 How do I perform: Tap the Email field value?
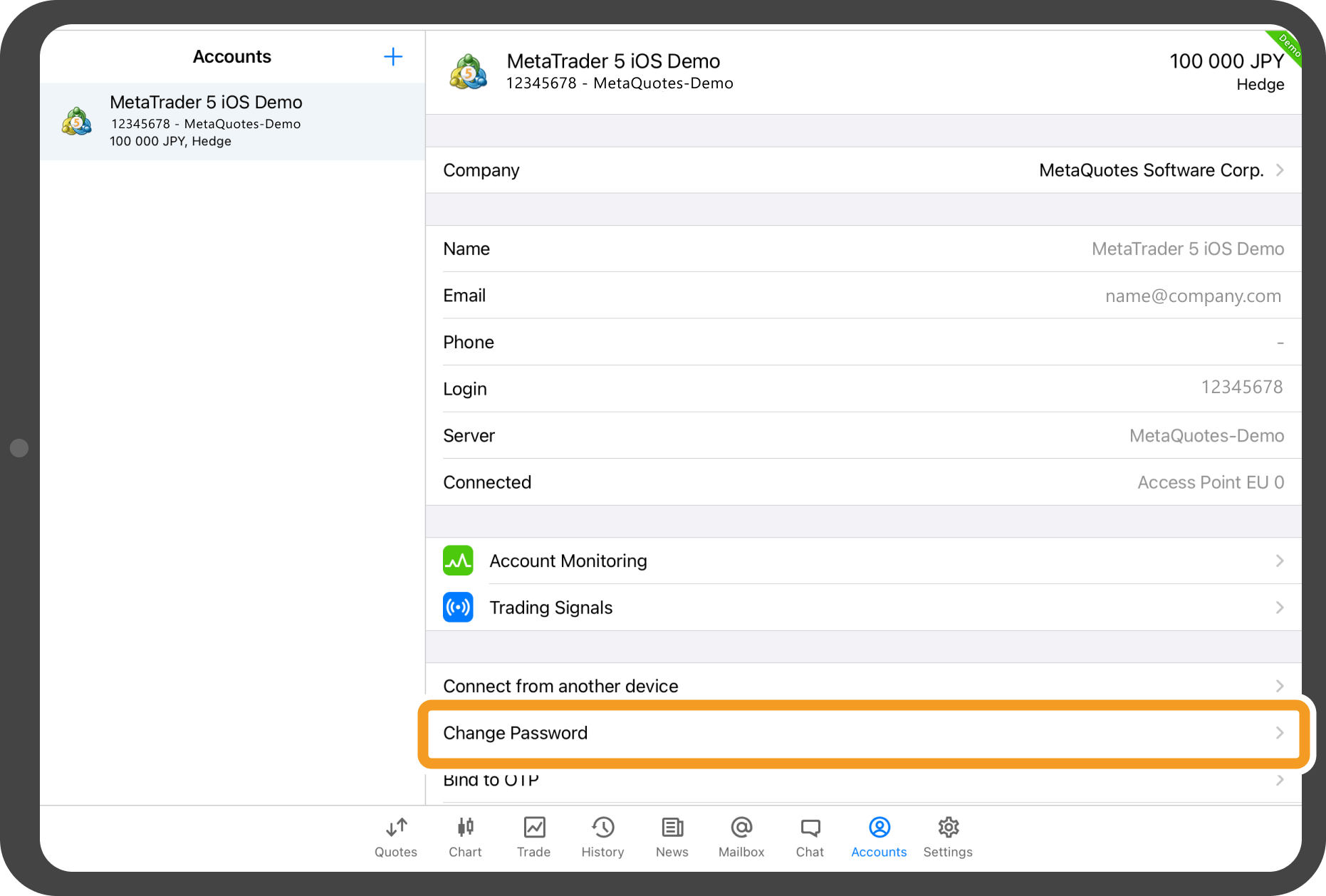coord(1193,296)
